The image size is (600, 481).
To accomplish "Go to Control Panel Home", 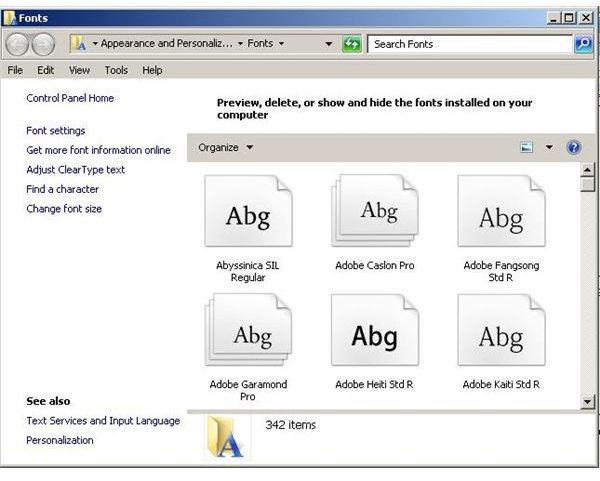I will [70, 98].
